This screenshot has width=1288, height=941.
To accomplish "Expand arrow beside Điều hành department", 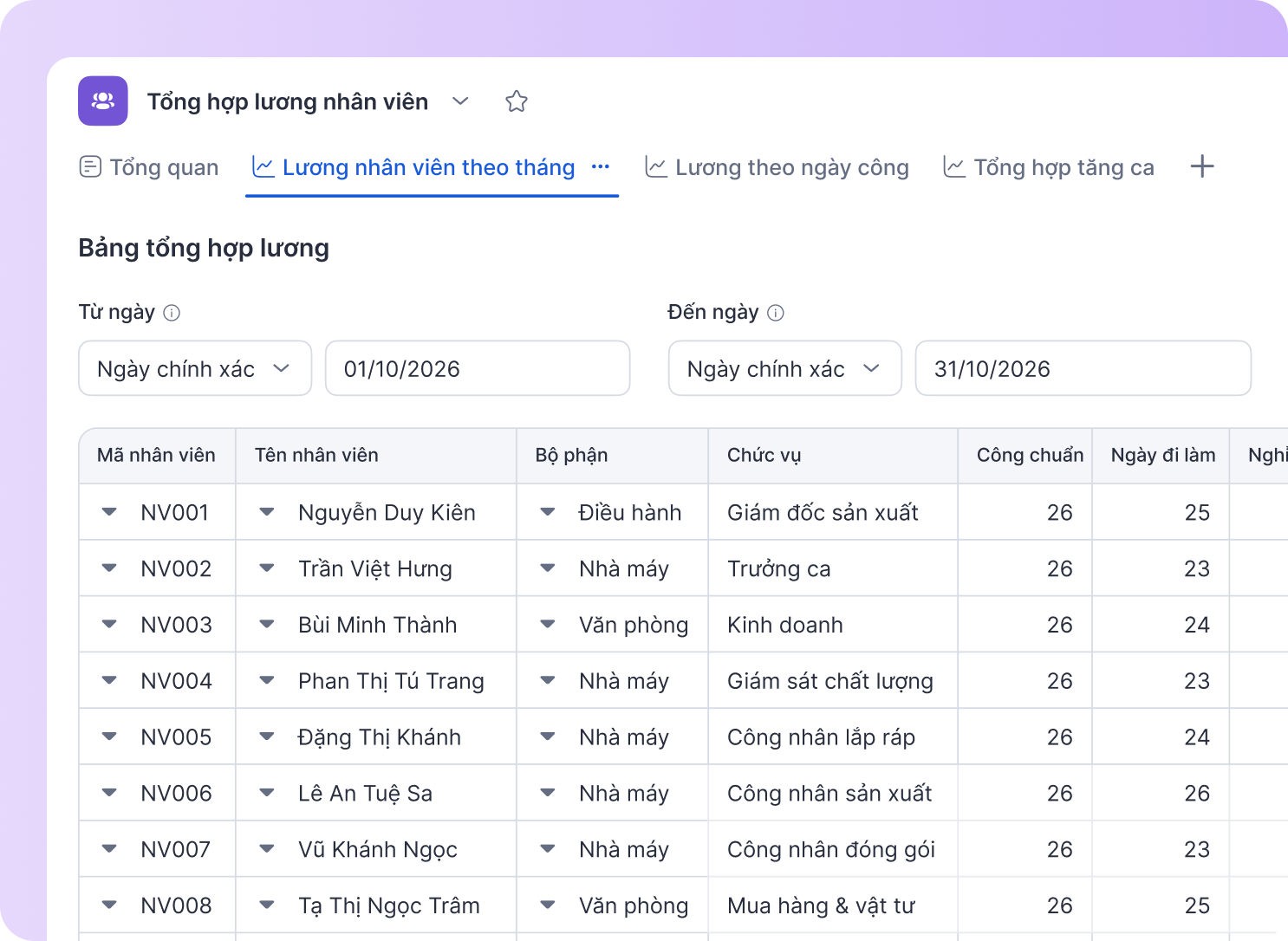I will click(x=548, y=512).
